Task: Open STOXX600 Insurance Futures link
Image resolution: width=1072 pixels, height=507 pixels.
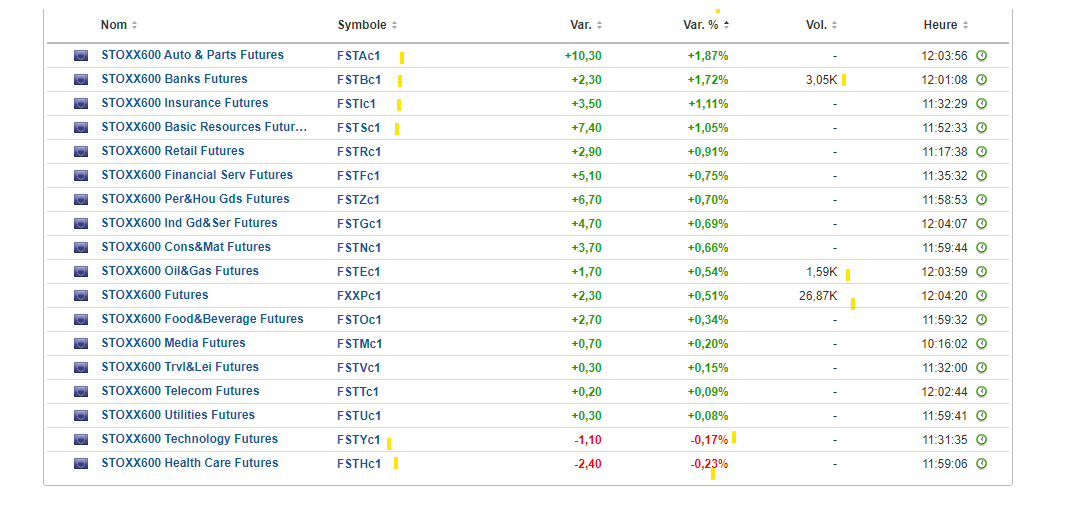Action: (x=185, y=103)
